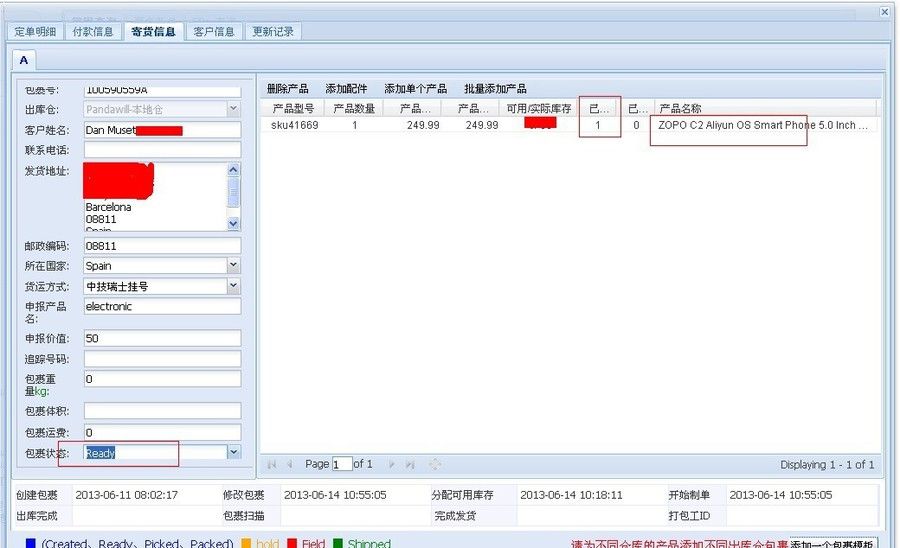
Task: Click the 发货地址 address text area
Action: coord(156,197)
